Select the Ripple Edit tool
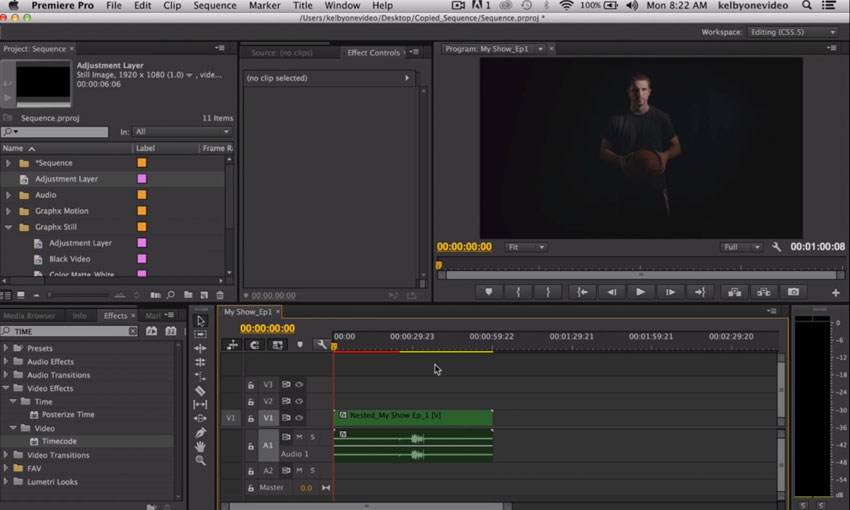Image resolution: width=850 pixels, height=510 pixels. click(x=201, y=348)
